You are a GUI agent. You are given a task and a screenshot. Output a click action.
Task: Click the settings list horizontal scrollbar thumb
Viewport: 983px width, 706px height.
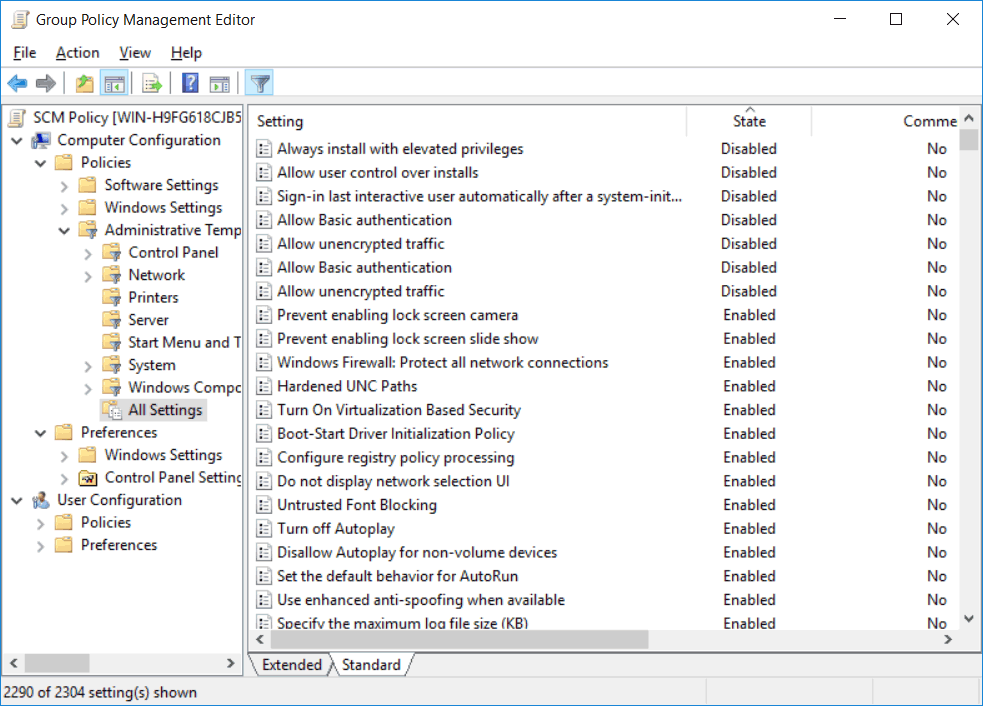tap(459, 640)
